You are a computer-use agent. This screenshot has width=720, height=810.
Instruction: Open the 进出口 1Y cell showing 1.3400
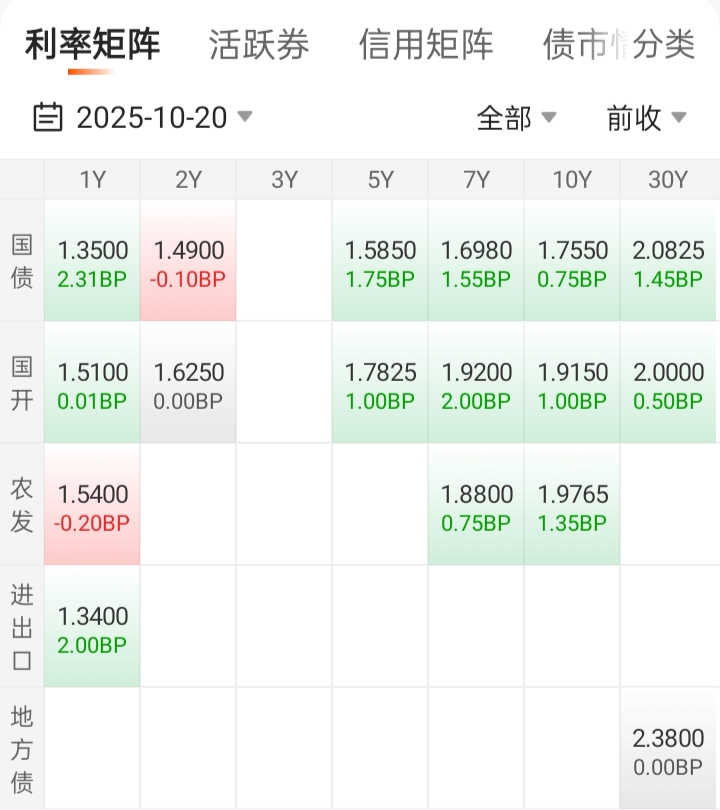[x=92, y=629]
